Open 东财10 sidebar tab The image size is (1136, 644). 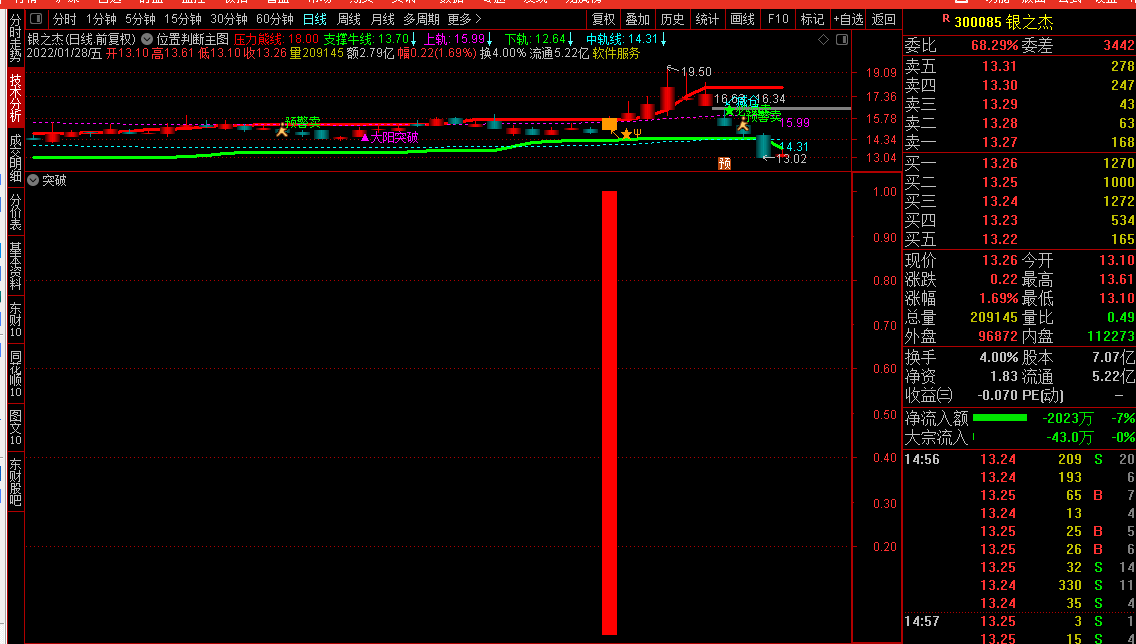click(15, 319)
